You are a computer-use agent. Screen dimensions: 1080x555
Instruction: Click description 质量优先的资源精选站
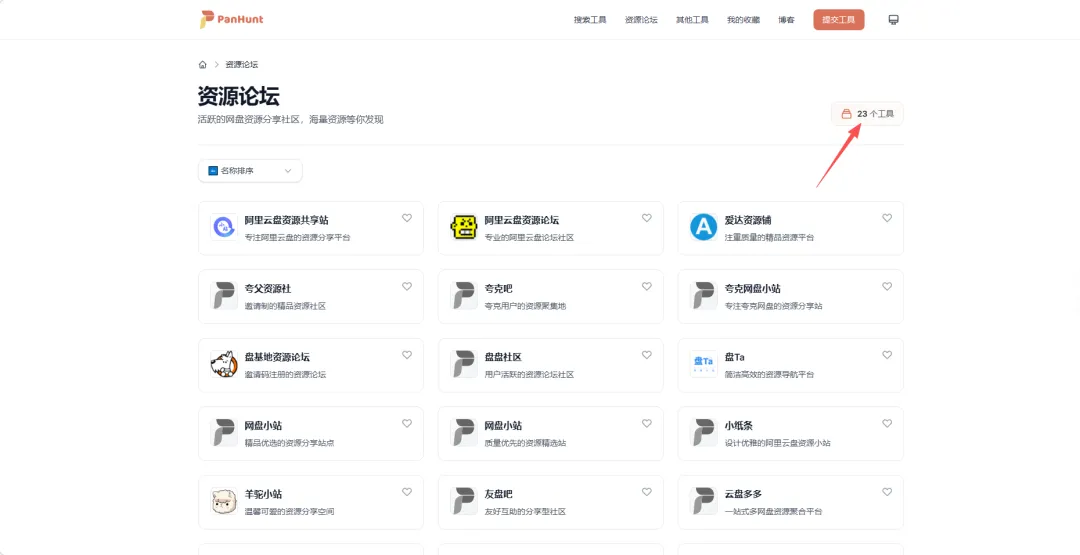(x=525, y=443)
